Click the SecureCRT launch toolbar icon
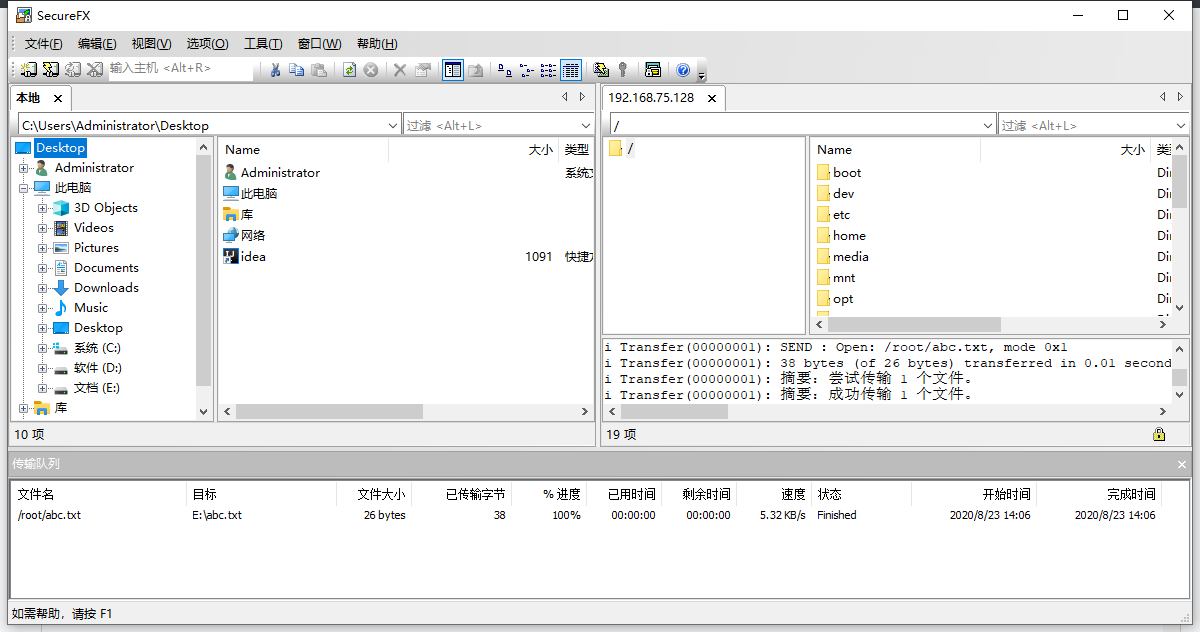Viewport: 1200px width, 632px height. coord(653,70)
